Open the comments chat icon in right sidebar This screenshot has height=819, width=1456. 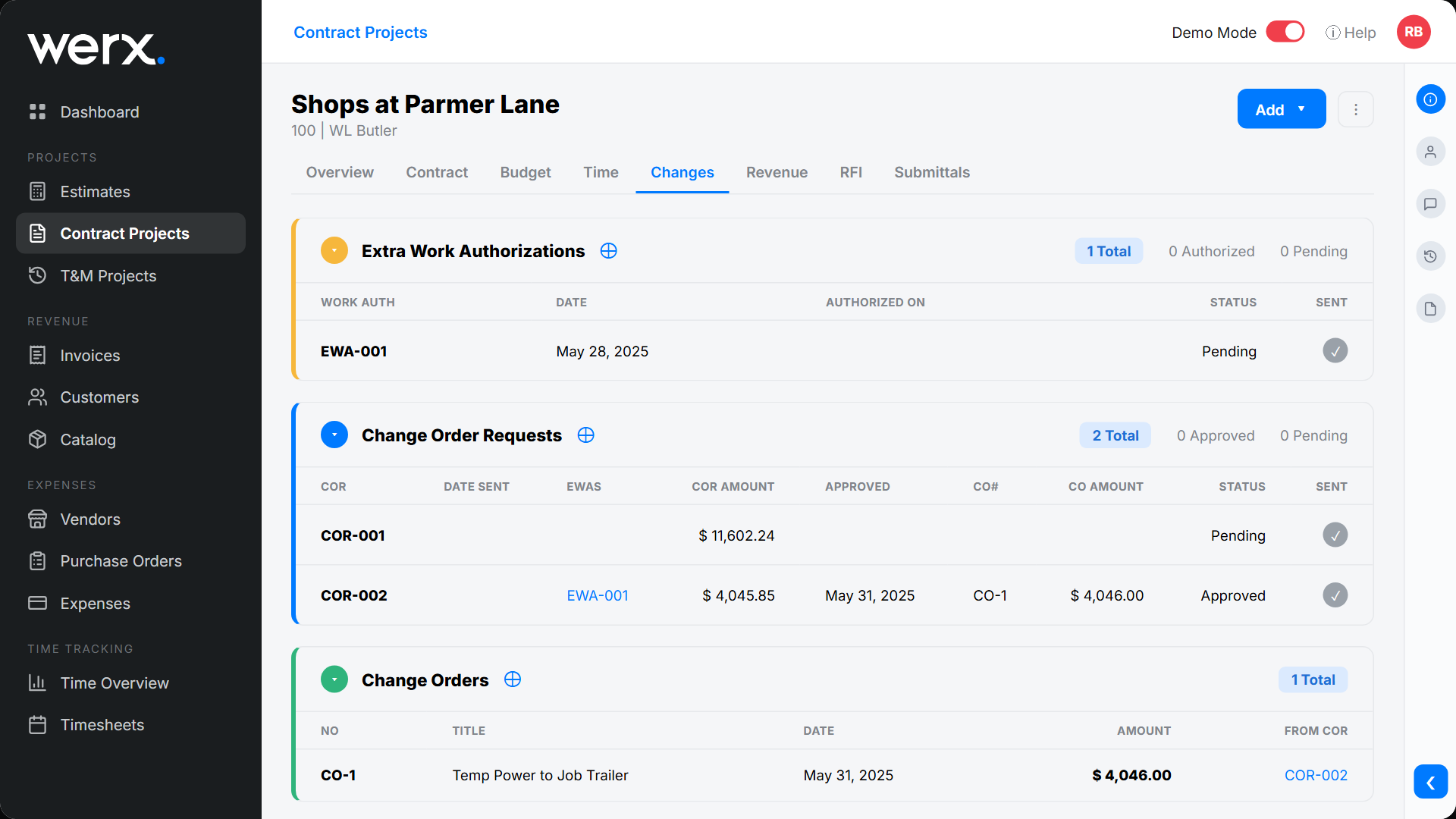(1430, 204)
